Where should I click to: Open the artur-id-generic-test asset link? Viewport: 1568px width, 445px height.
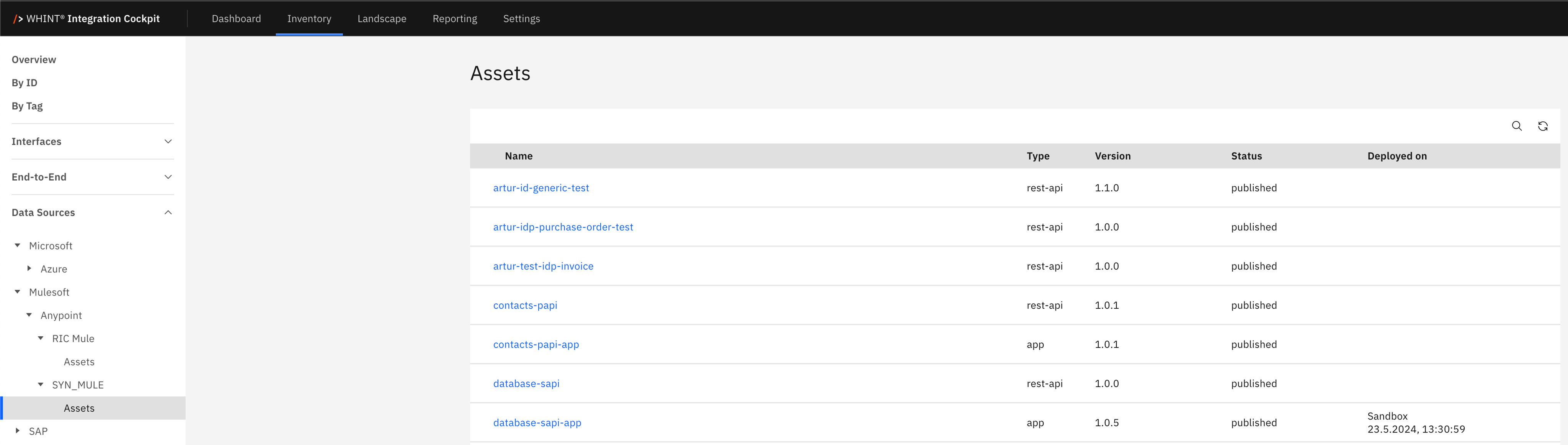tap(541, 188)
